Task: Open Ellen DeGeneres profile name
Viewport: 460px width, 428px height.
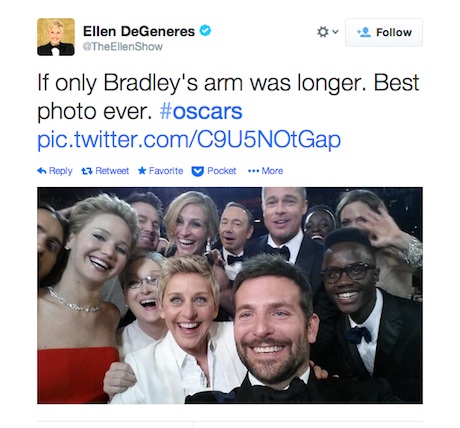Action: tap(139, 31)
